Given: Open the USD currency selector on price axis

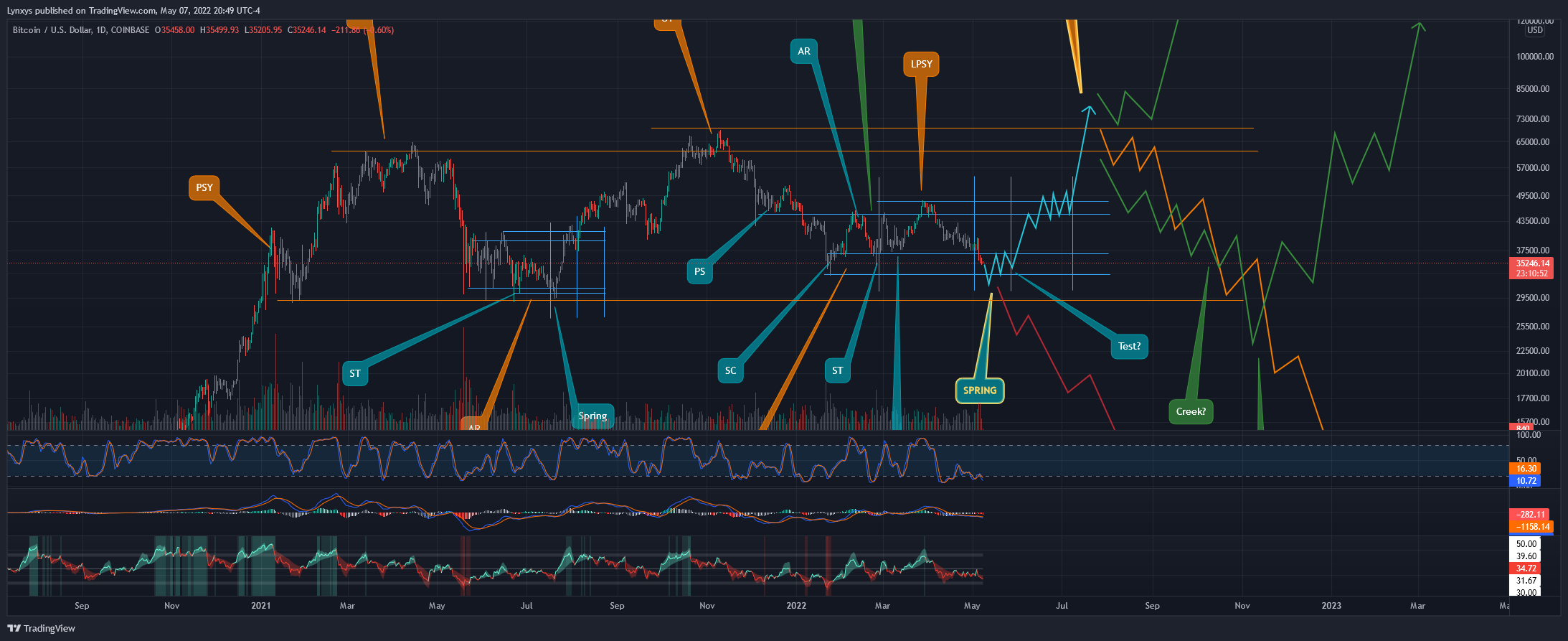Looking at the screenshot, I should (1535, 30).
